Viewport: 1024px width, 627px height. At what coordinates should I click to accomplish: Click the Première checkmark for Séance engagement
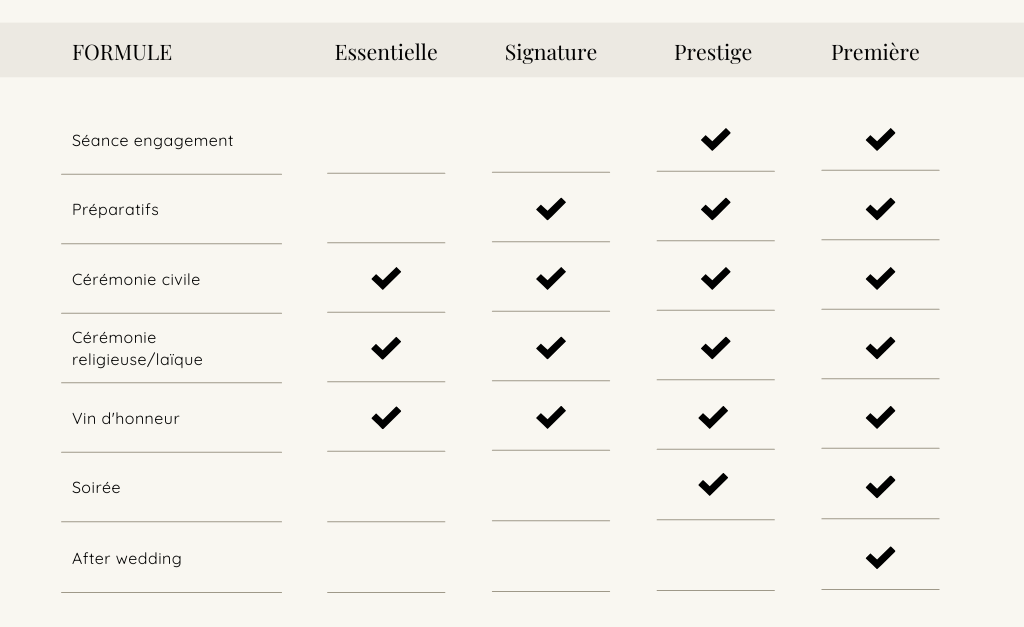pyautogui.click(x=880, y=139)
